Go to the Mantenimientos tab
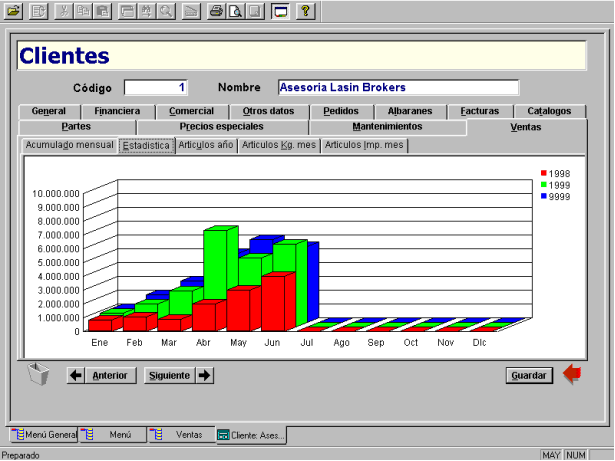Viewport: 615px width, 461px height. click(x=387, y=127)
